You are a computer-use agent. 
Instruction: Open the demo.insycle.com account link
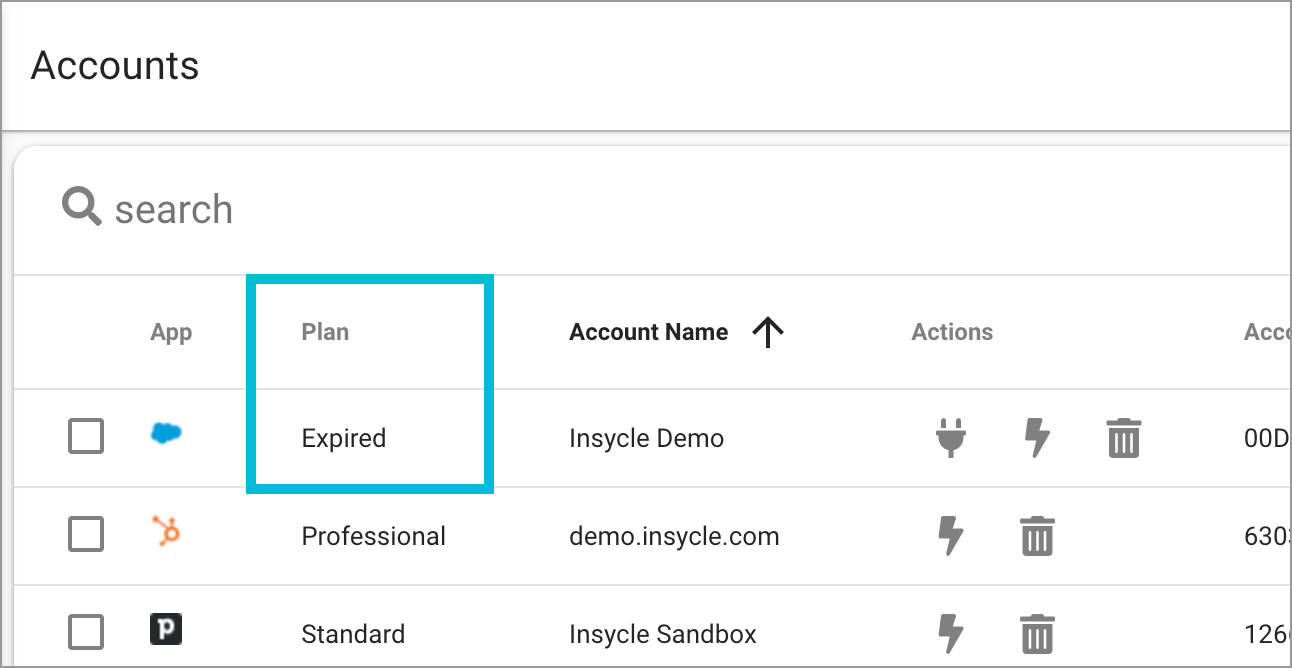674,536
